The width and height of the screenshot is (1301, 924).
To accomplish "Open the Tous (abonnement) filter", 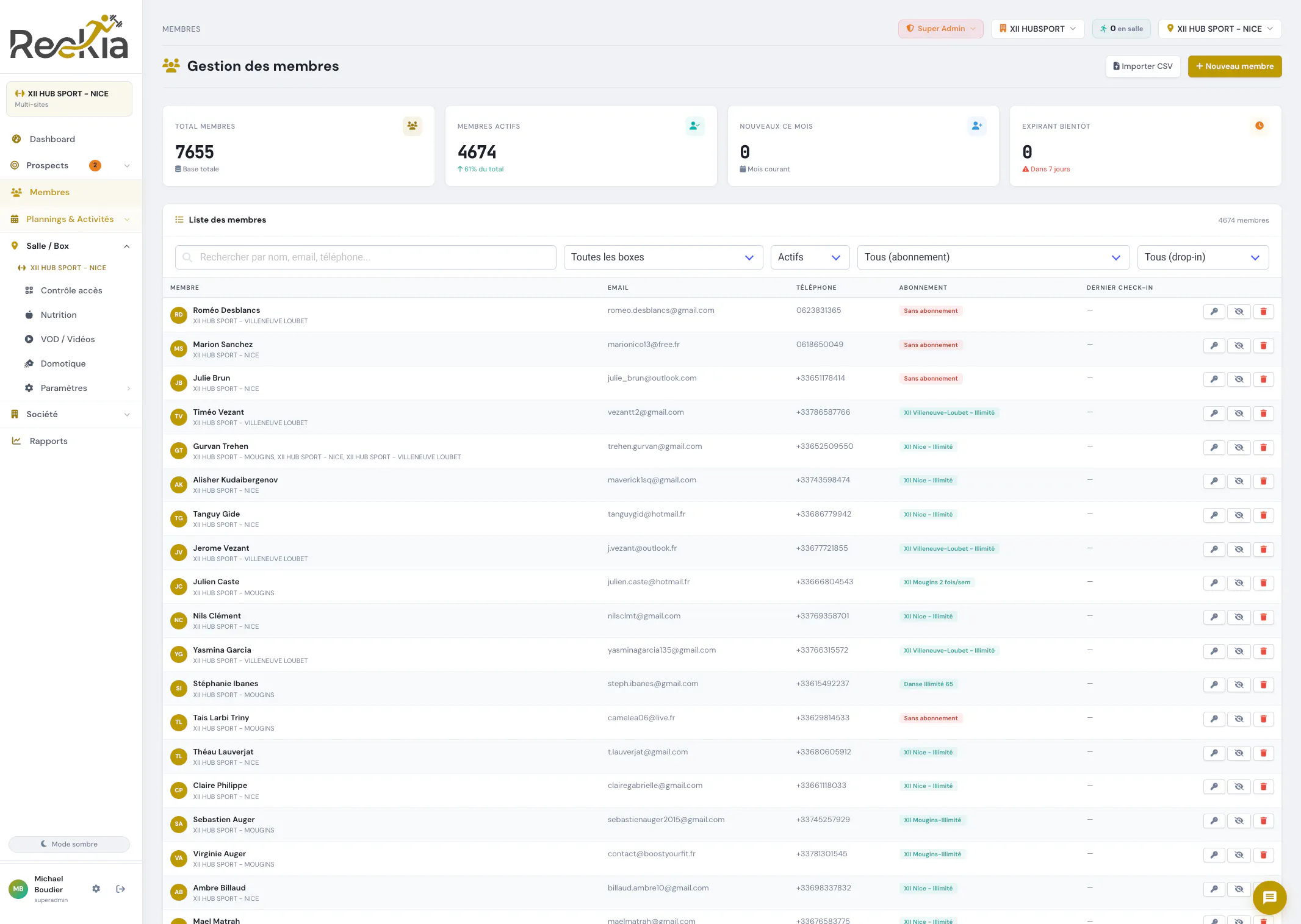I will coord(993,257).
